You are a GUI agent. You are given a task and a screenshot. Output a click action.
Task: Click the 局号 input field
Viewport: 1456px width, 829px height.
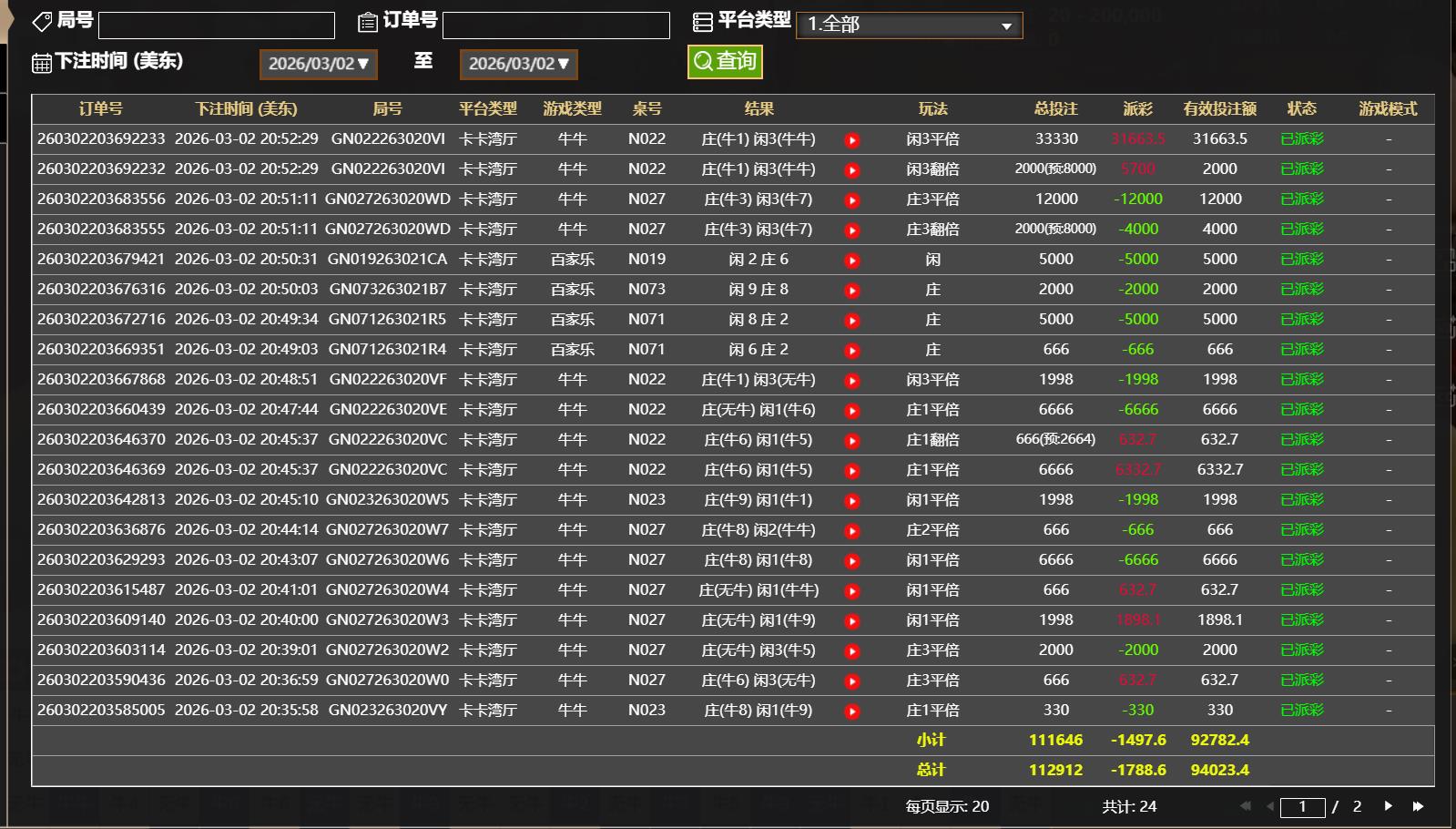217,25
